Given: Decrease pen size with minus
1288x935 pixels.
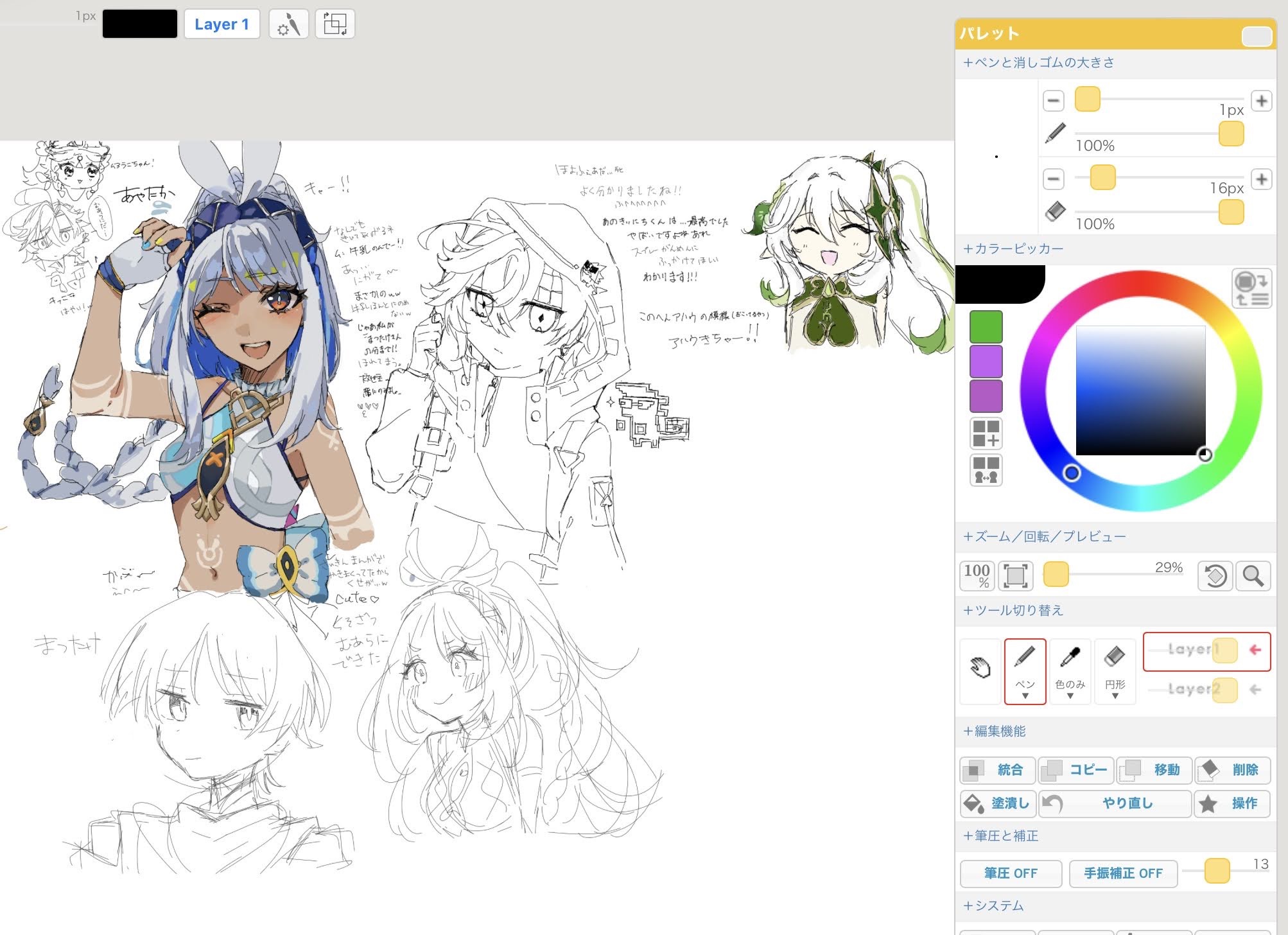Looking at the screenshot, I should click(1053, 101).
